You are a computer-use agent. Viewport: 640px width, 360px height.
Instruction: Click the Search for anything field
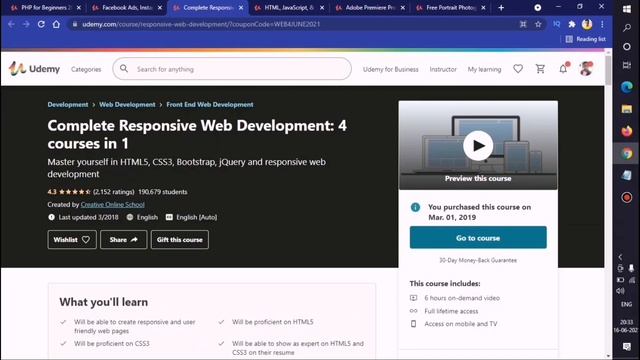[232, 69]
